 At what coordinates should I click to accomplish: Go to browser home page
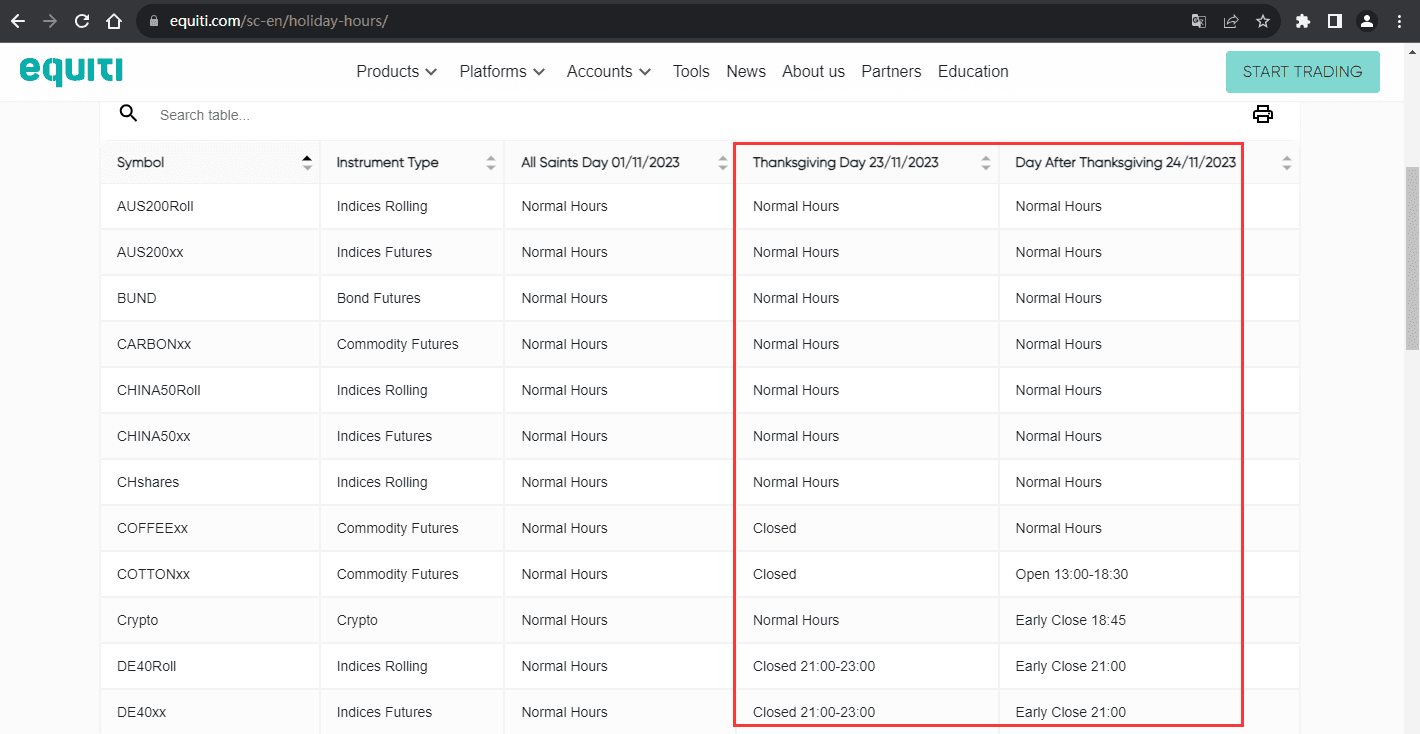point(114,21)
